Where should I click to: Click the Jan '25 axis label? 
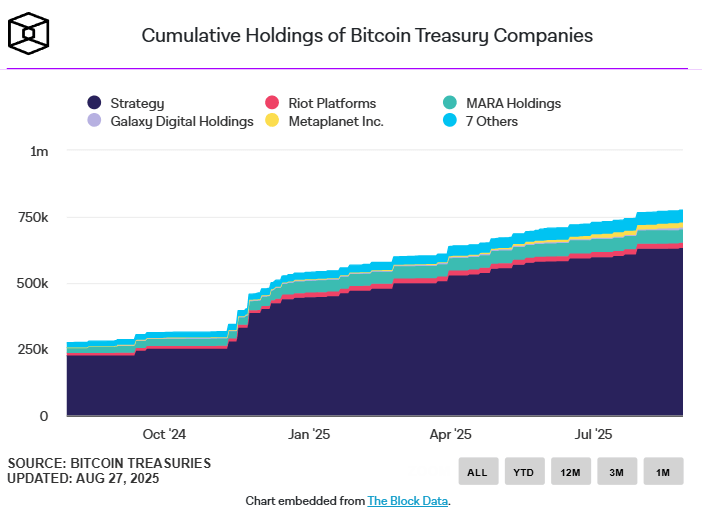309,434
